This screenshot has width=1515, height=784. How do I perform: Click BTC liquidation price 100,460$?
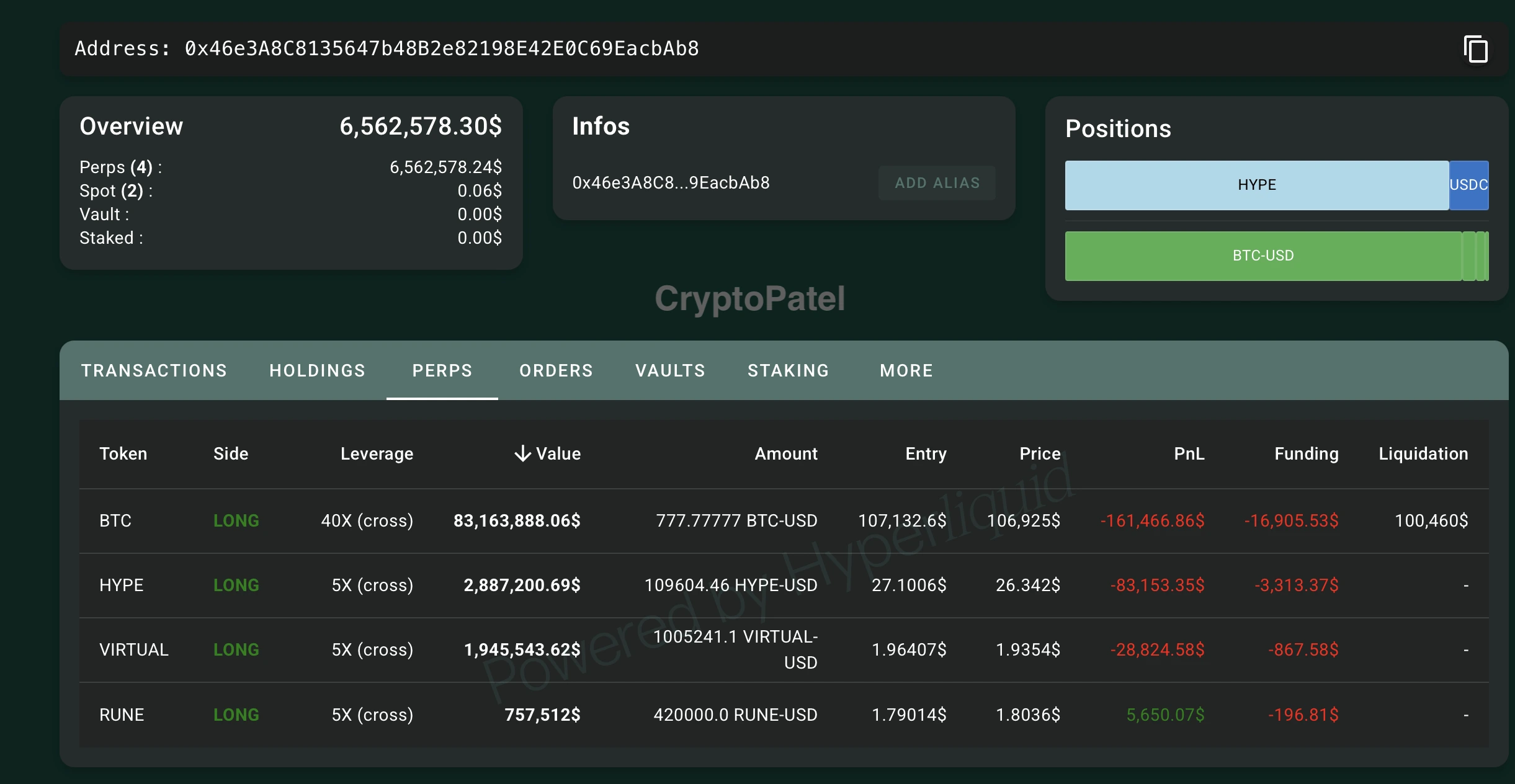[1431, 520]
